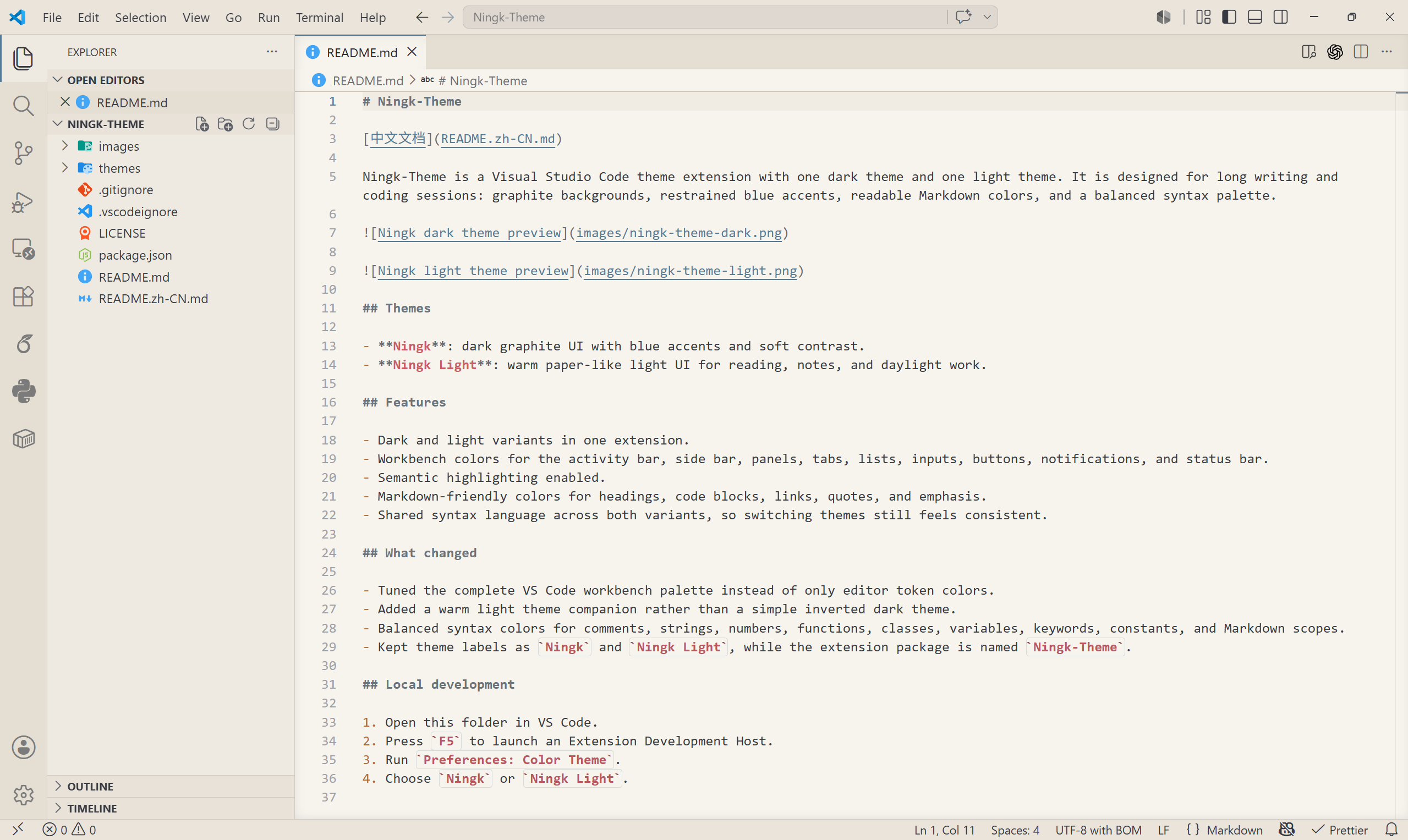
Task: Click the ChatGPT/Codex icon in editor toolbar
Action: 1335,52
